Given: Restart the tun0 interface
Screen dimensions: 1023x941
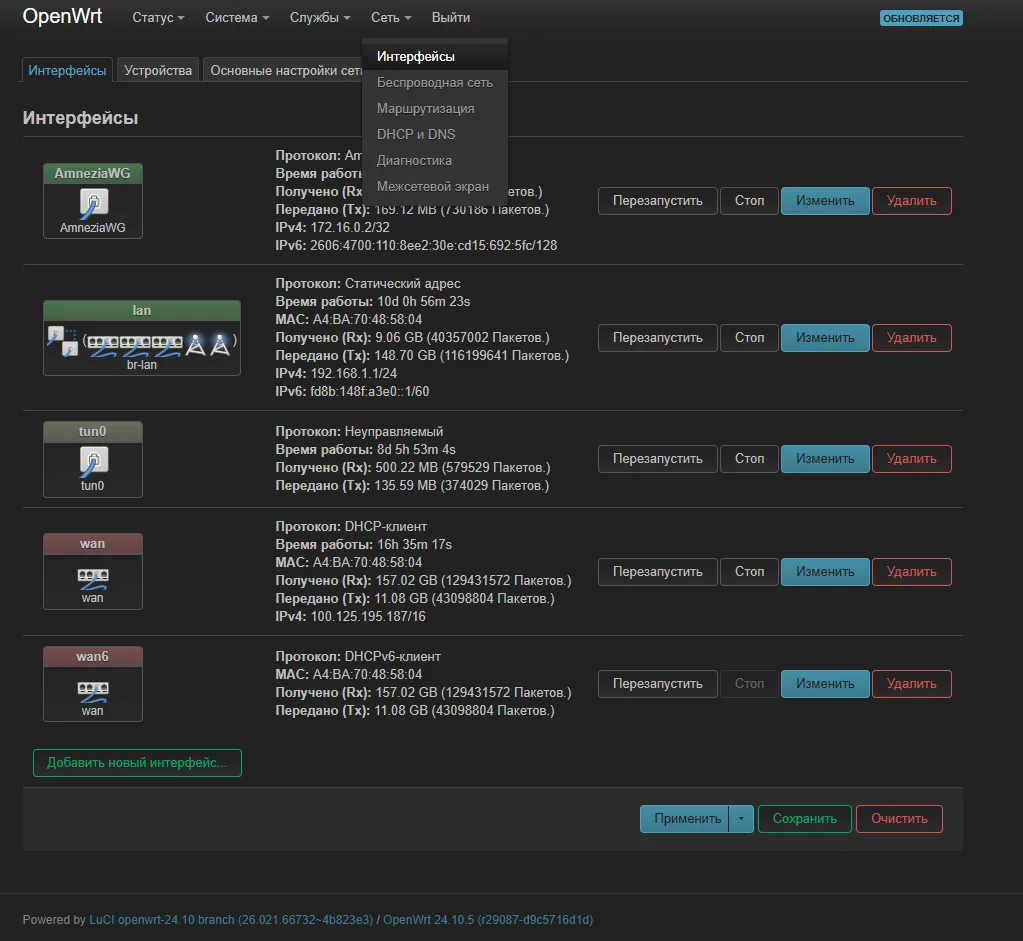Looking at the screenshot, I should coord(658,459).
